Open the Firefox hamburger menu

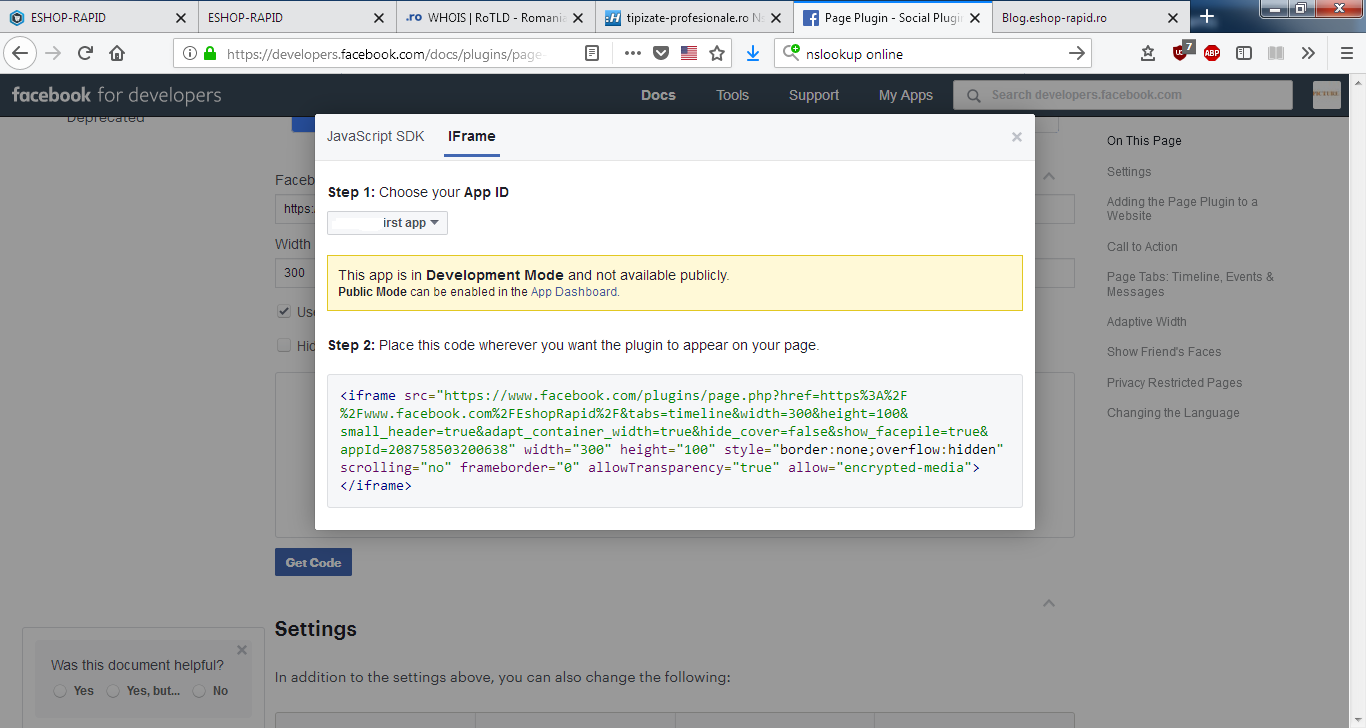pos(1347,54)
